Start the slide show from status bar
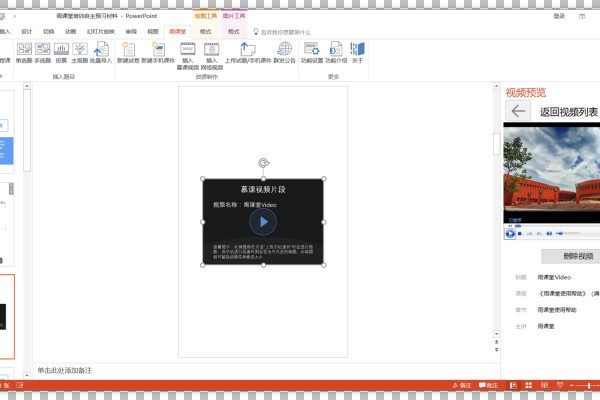 click(x=559, y=385)
